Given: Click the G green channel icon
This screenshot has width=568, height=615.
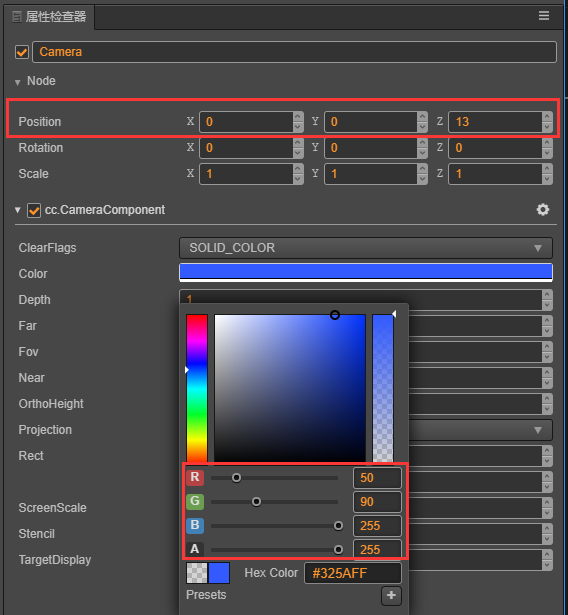Looking at the screenshot, I should pos(195,501).
